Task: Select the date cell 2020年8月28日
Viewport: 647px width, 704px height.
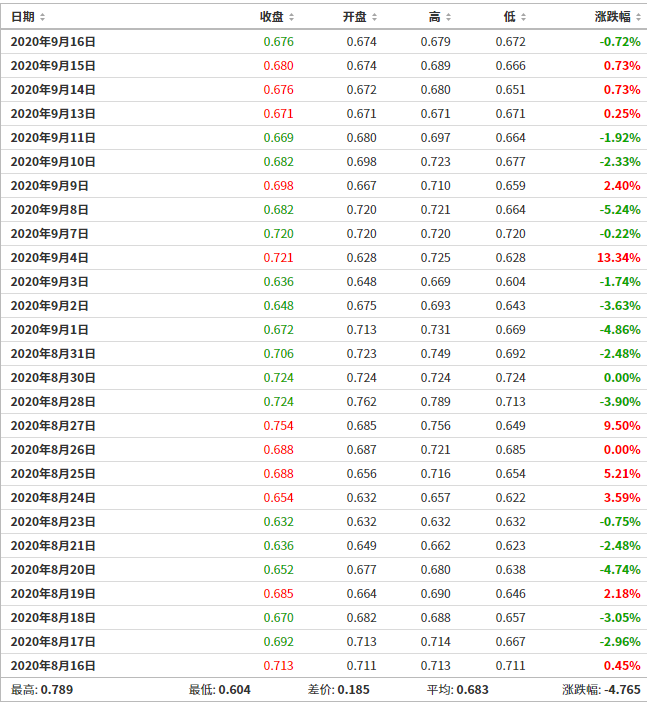Action: (53, 402)
